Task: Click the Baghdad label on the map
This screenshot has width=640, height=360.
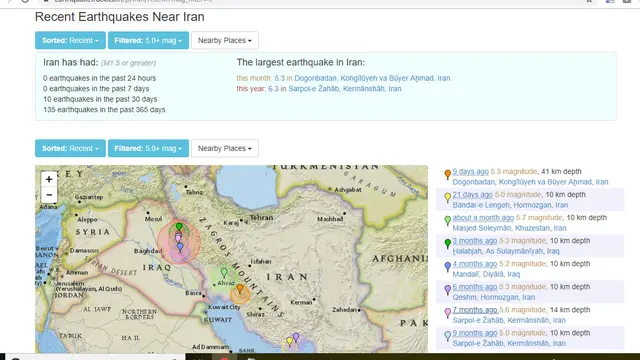Action: [x=148, y=251]
